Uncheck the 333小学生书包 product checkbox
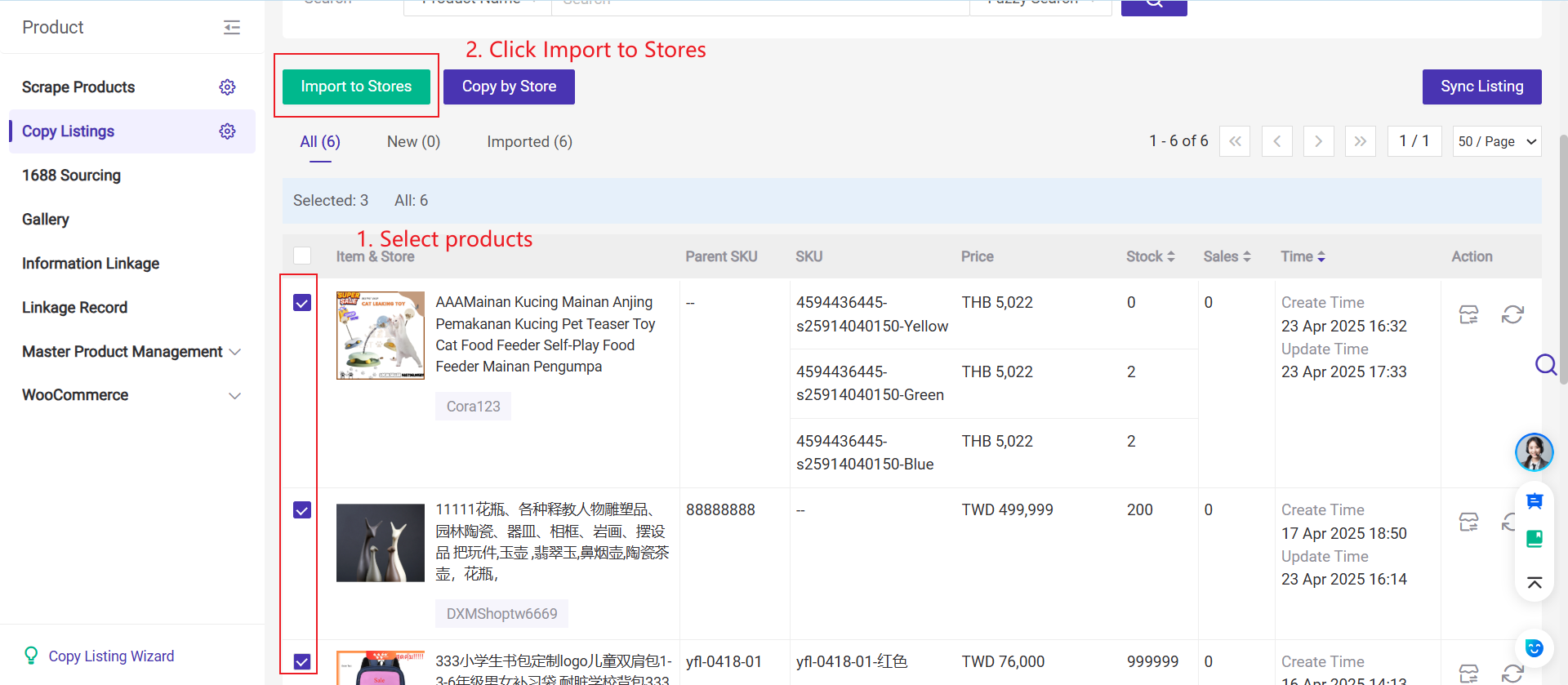 302,662
